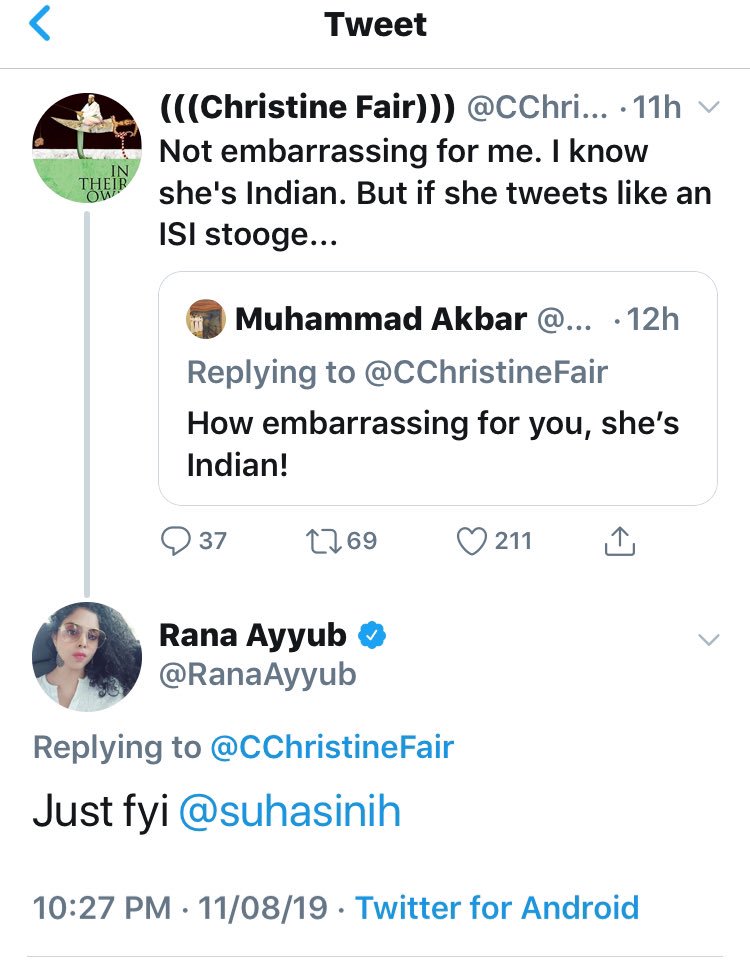Image resolution: width=750 pixels, height=971 pixels.
Task: Open Rana Ayyub's profile picture
Action: click(87, 657)
